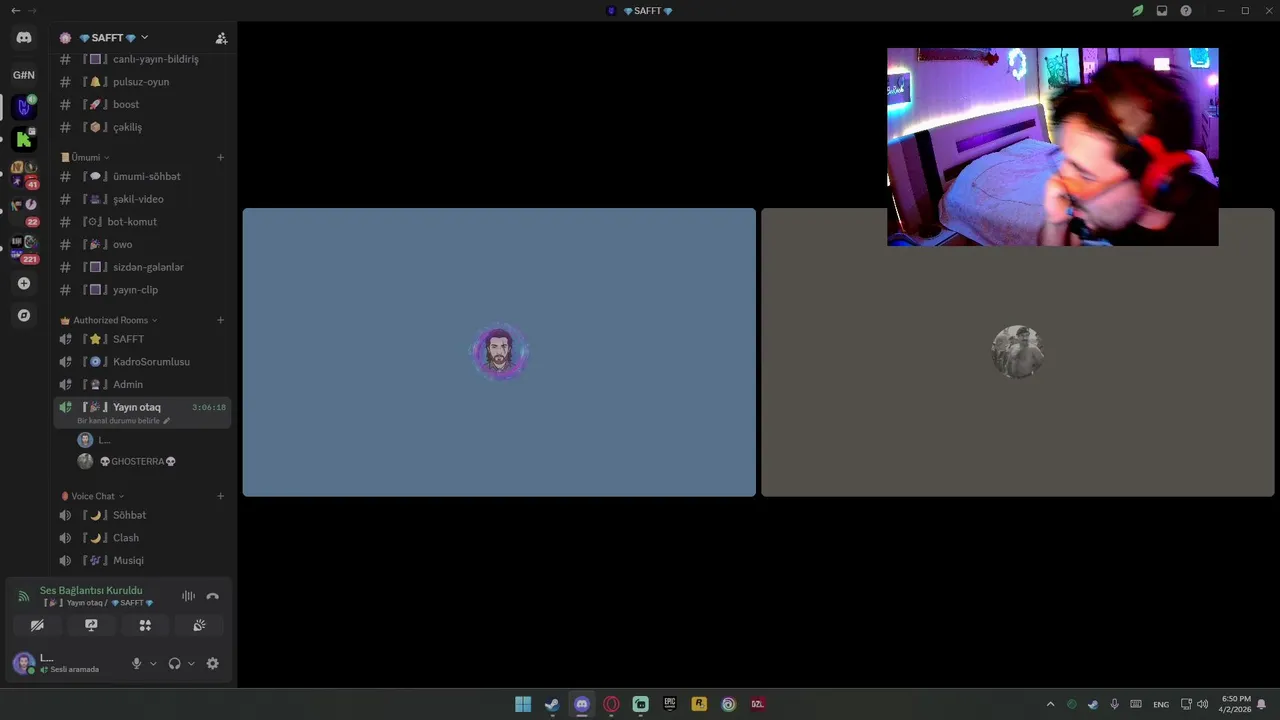This screenshot has width=1280, height=720.
Task: Go back using title bar arrow
Action: [15, 11]
